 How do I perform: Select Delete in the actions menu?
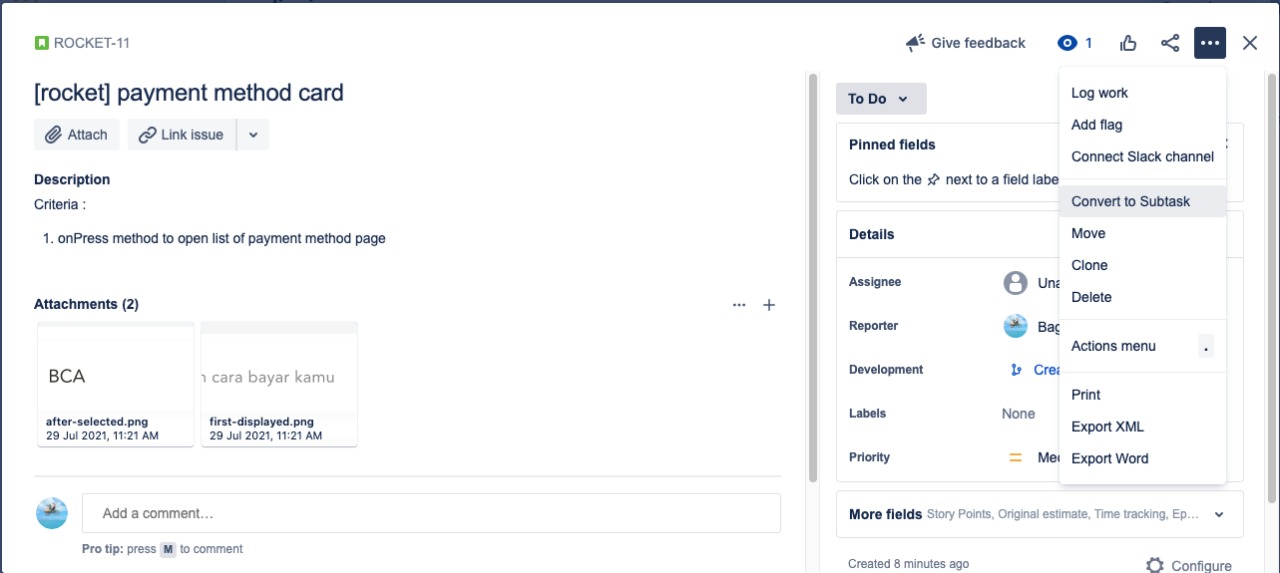point(1142,297)
